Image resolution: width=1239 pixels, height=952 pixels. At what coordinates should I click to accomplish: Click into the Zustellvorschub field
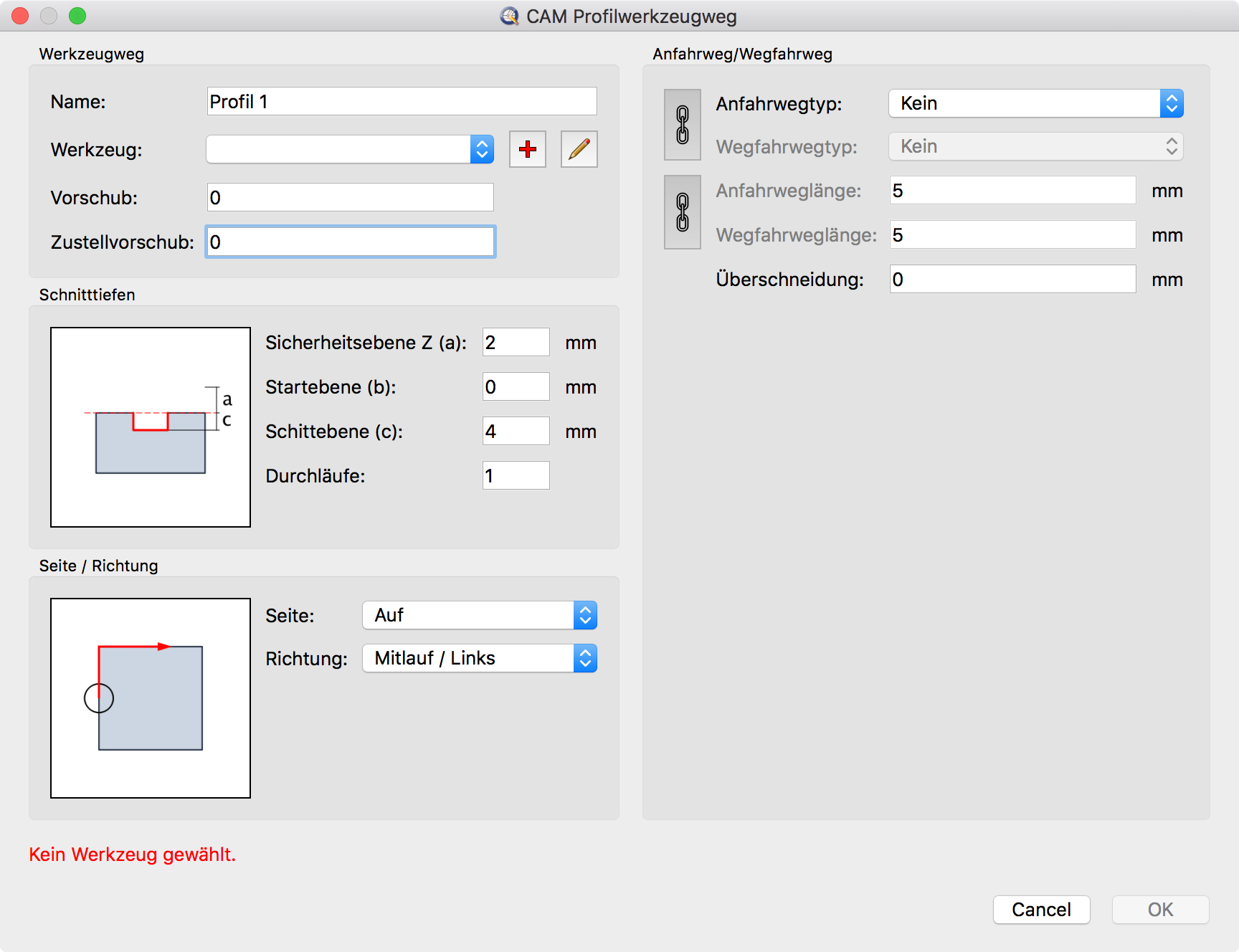[350, 242]
